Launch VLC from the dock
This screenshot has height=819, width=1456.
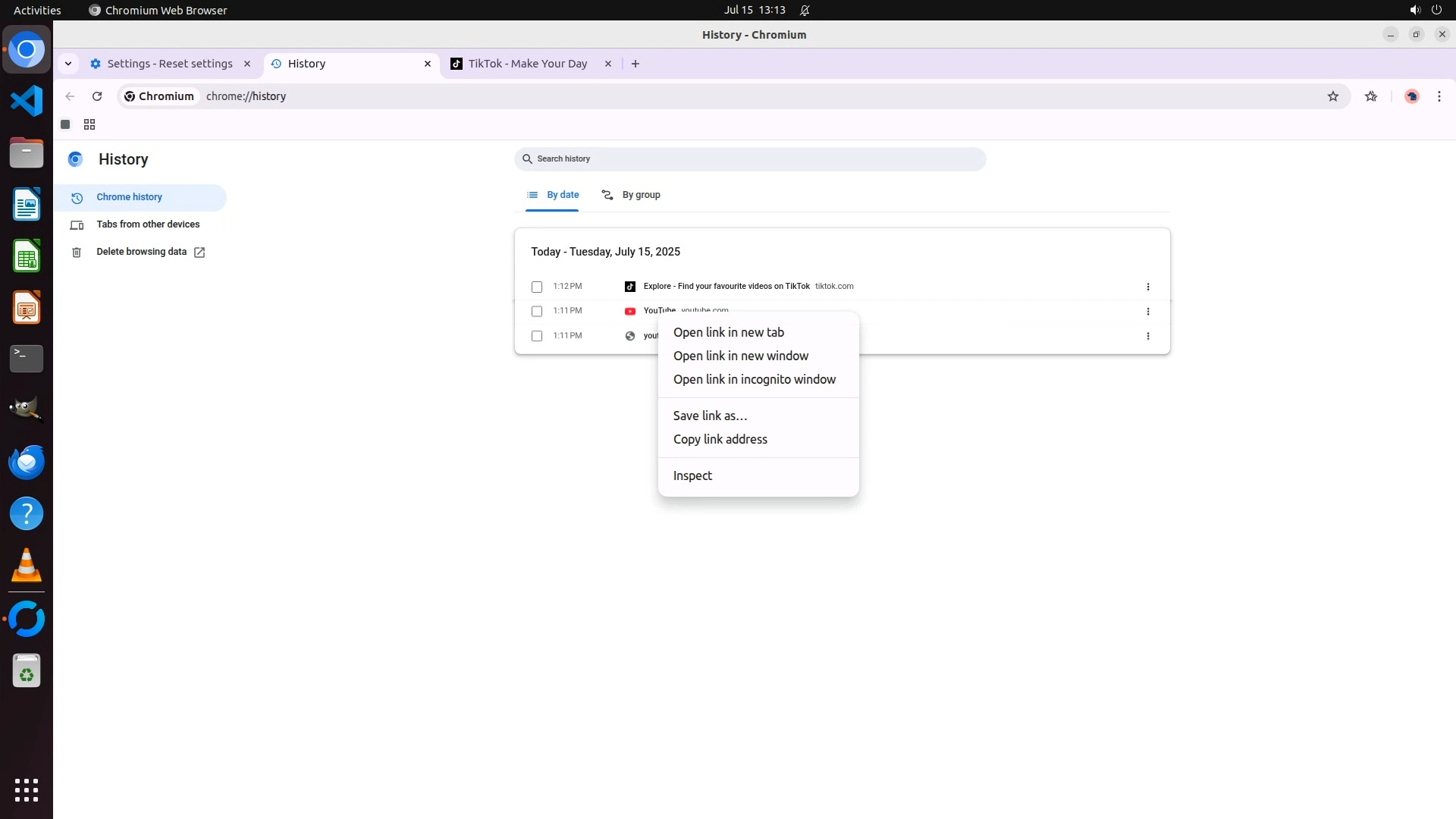27,566
